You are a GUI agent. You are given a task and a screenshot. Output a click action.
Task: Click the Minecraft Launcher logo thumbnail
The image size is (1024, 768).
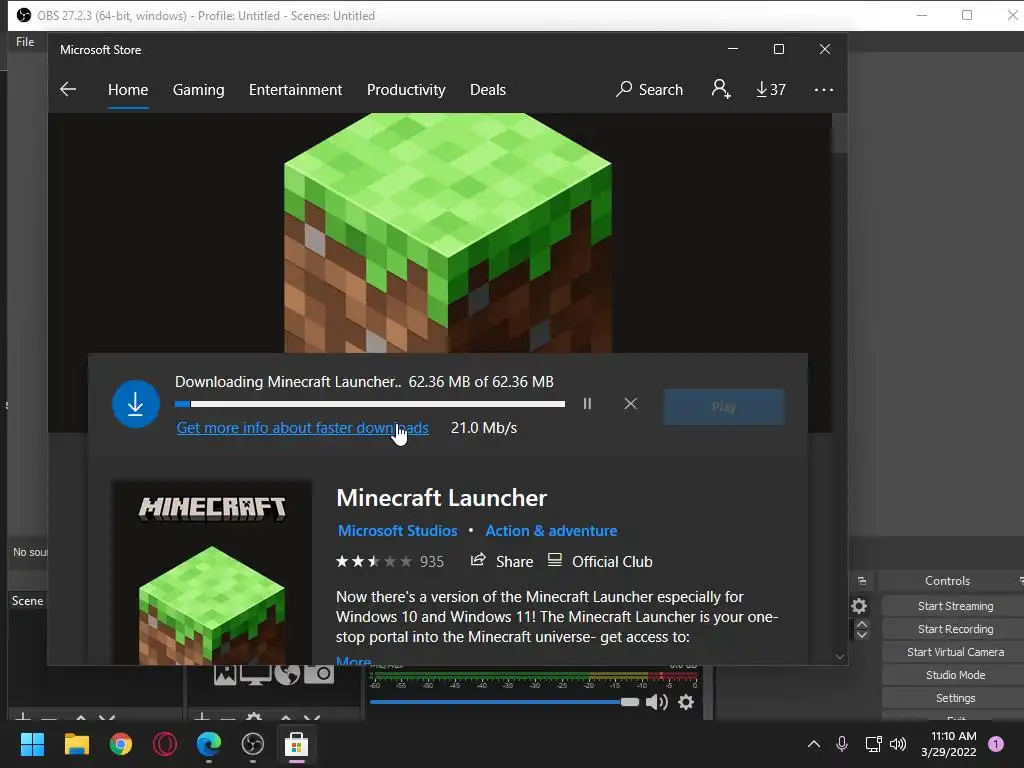coord(212,573)
